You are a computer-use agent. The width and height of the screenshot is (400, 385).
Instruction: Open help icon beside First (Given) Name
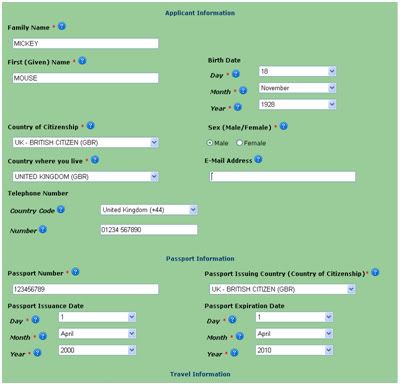pyautogui.click(x=82, y=61)
